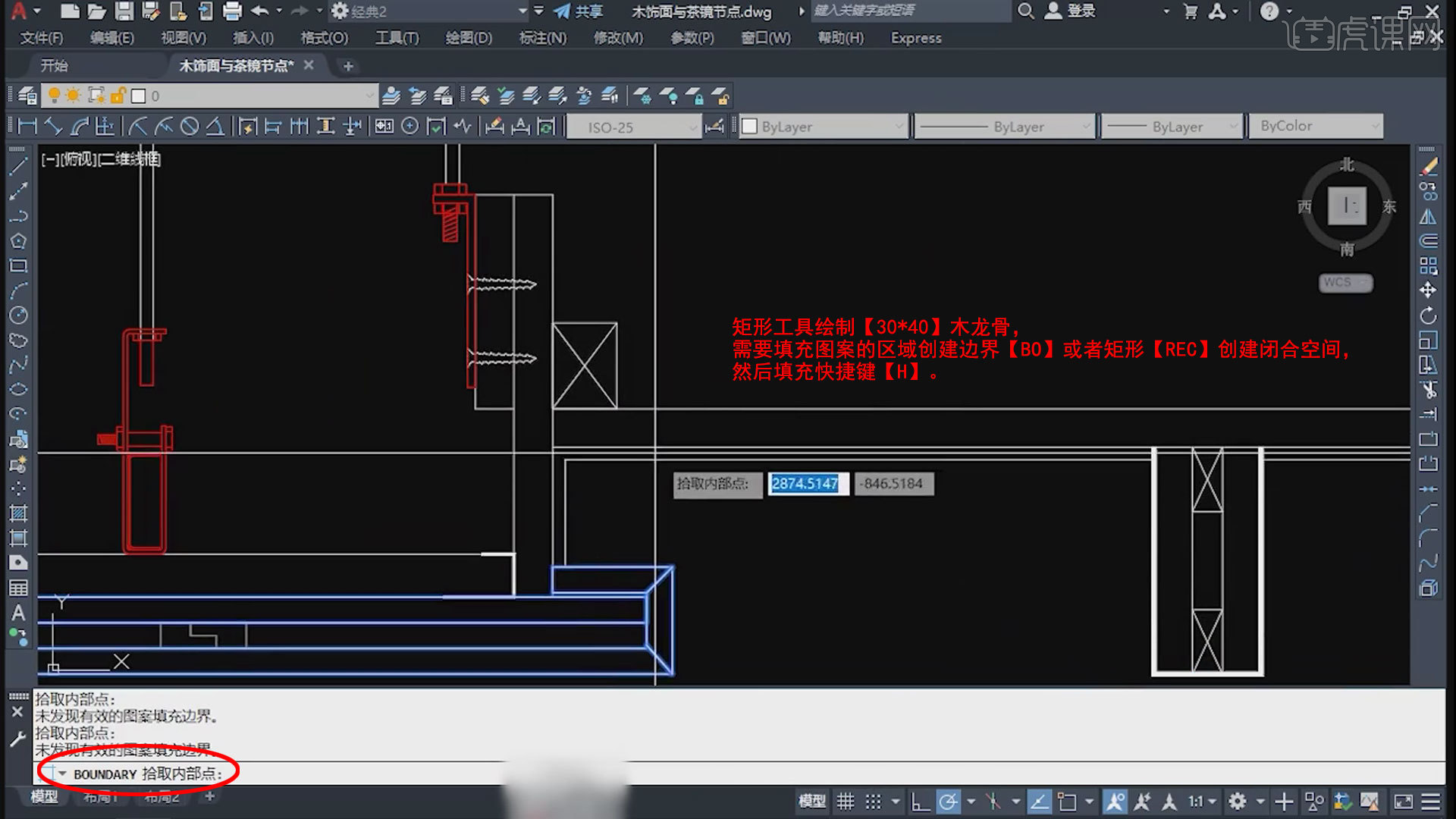Open the ByColor plot style dropdown
This screenshot has width=1456, height=819.
[x=1374, y=127]
